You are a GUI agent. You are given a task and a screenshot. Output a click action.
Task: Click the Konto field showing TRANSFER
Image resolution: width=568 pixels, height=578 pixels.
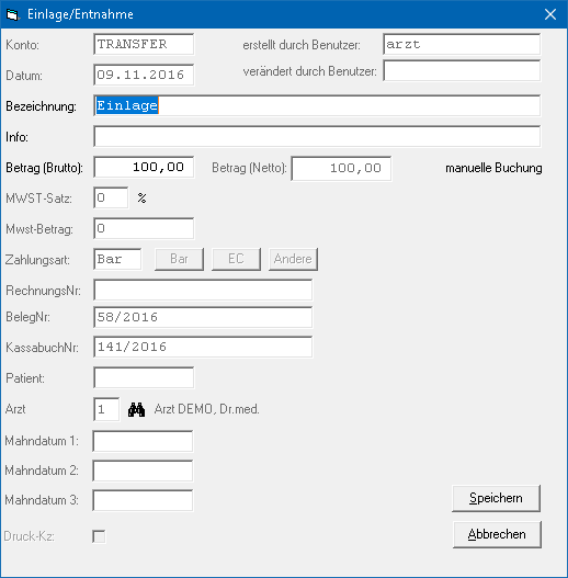[144, 44]
